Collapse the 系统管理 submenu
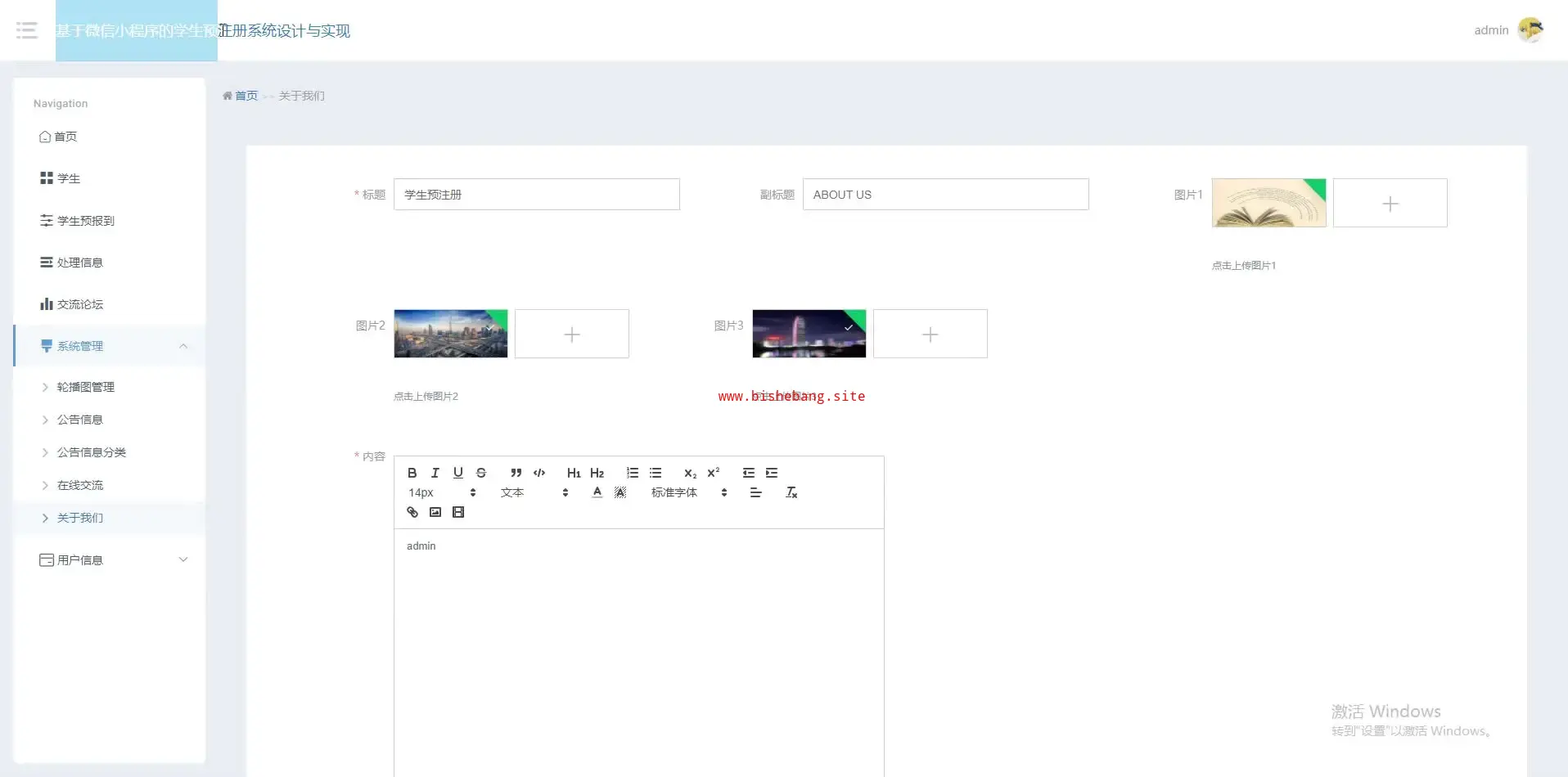Image resolution: width=1568 pixels, height=777 pixels. [x=110, y=346]
